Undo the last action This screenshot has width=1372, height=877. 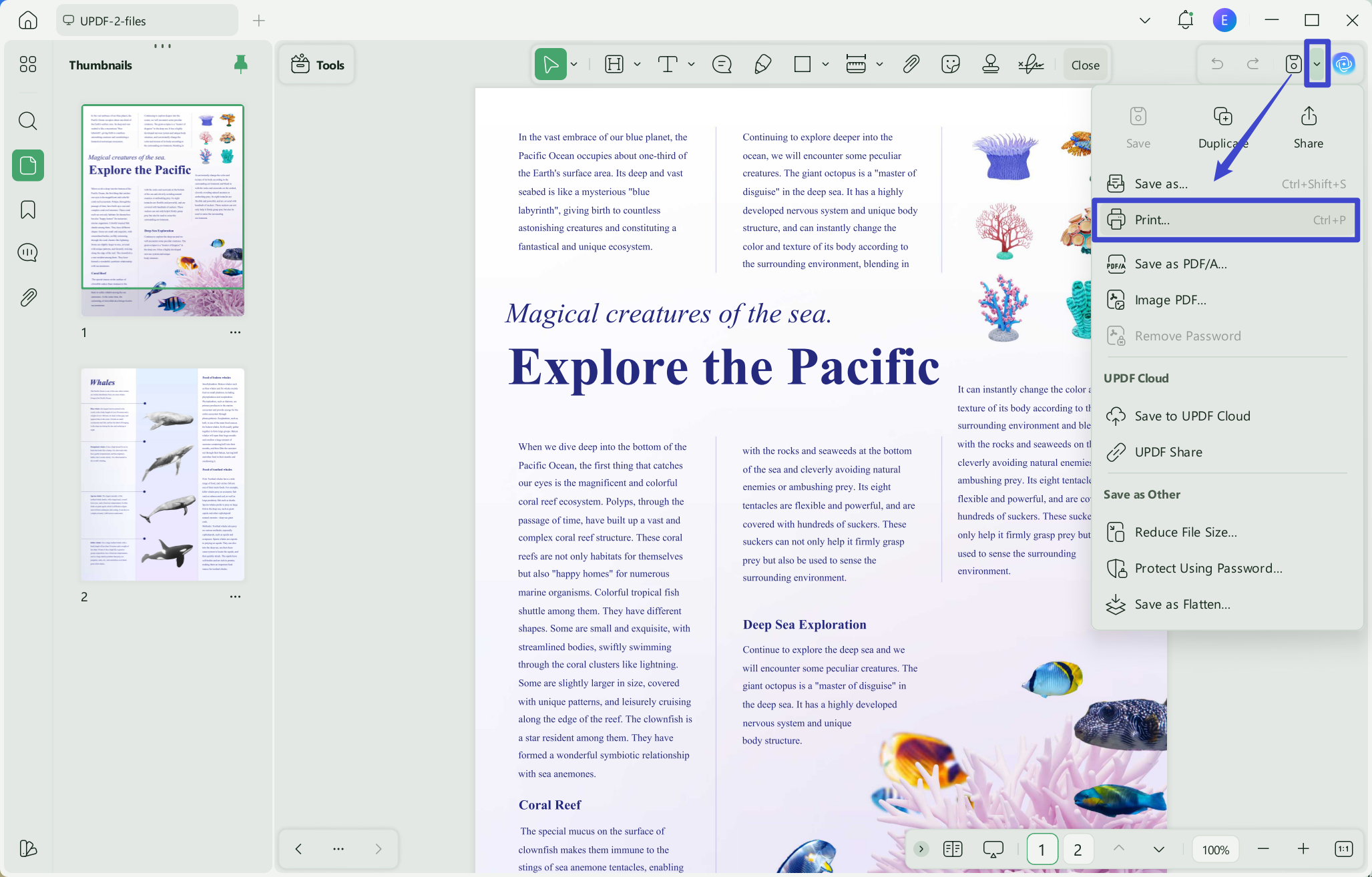(1217, 64)
